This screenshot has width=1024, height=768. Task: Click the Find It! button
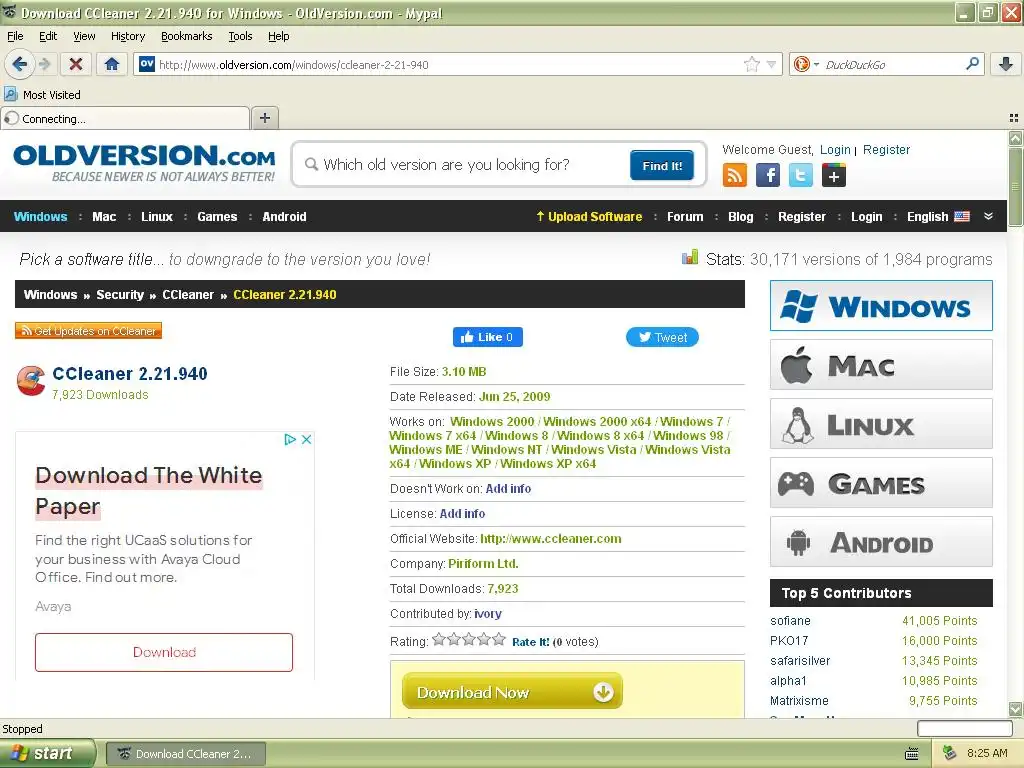pyautogui.click(x=662, y=165)
